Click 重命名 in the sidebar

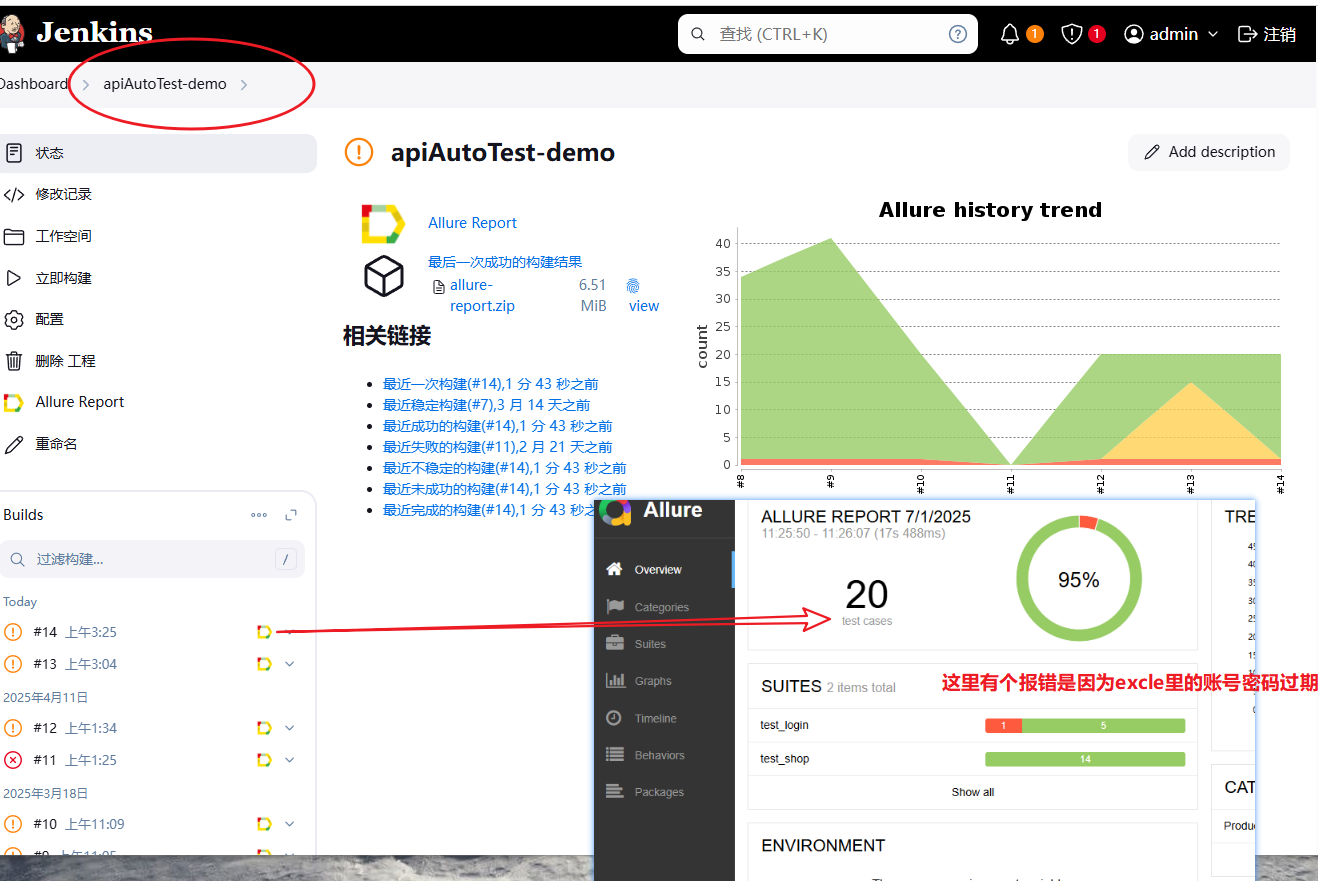(157, 444)
